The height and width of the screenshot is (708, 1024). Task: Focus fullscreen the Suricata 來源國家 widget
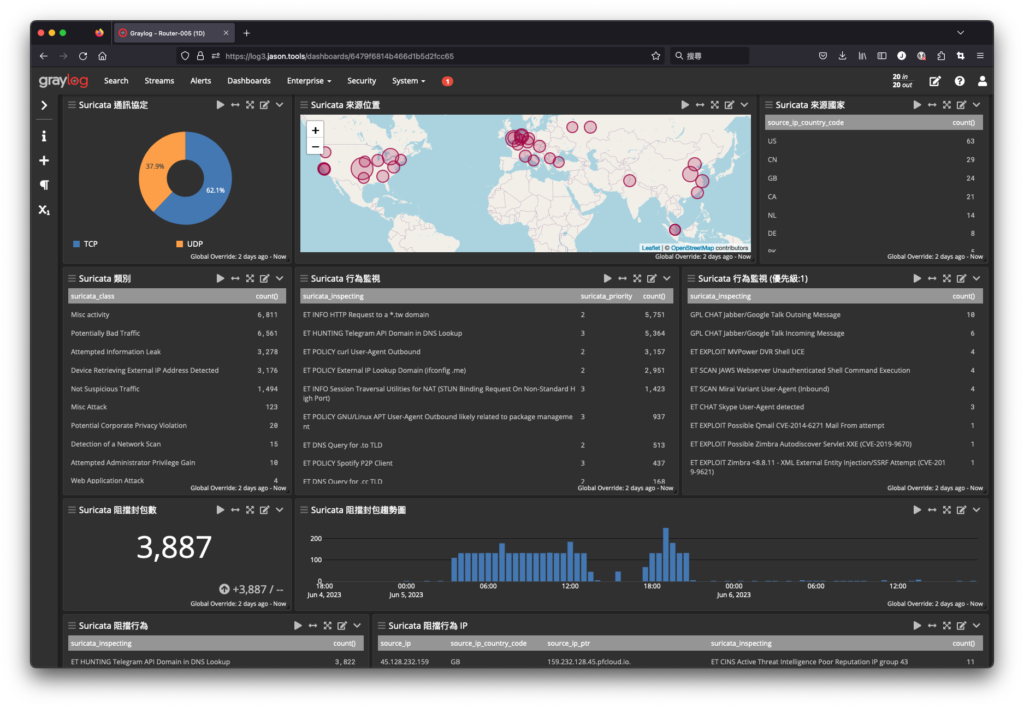(947, 105)
